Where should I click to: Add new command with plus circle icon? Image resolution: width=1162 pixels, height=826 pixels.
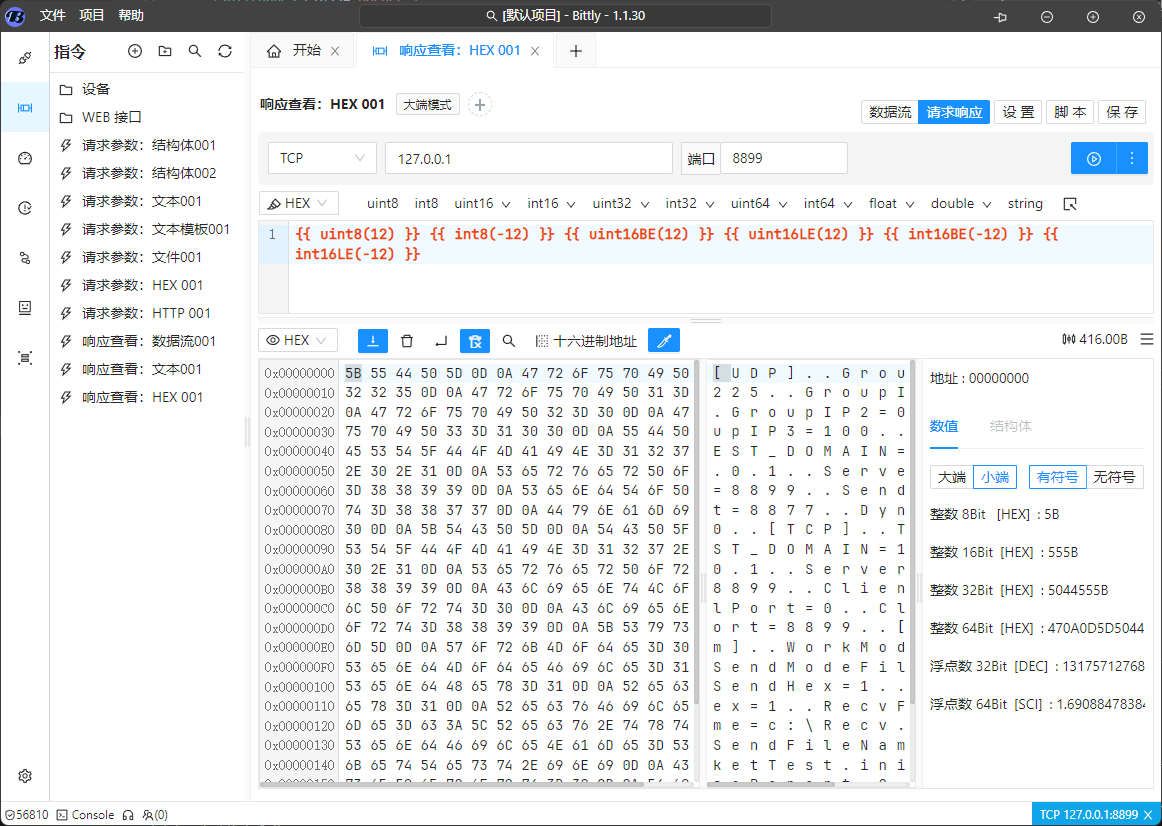click(x=135, y=51)
